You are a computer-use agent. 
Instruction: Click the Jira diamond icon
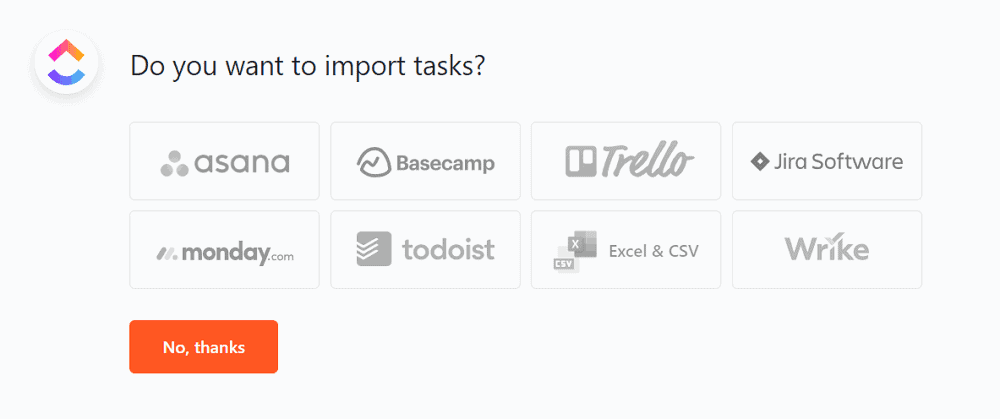(760, 161)
